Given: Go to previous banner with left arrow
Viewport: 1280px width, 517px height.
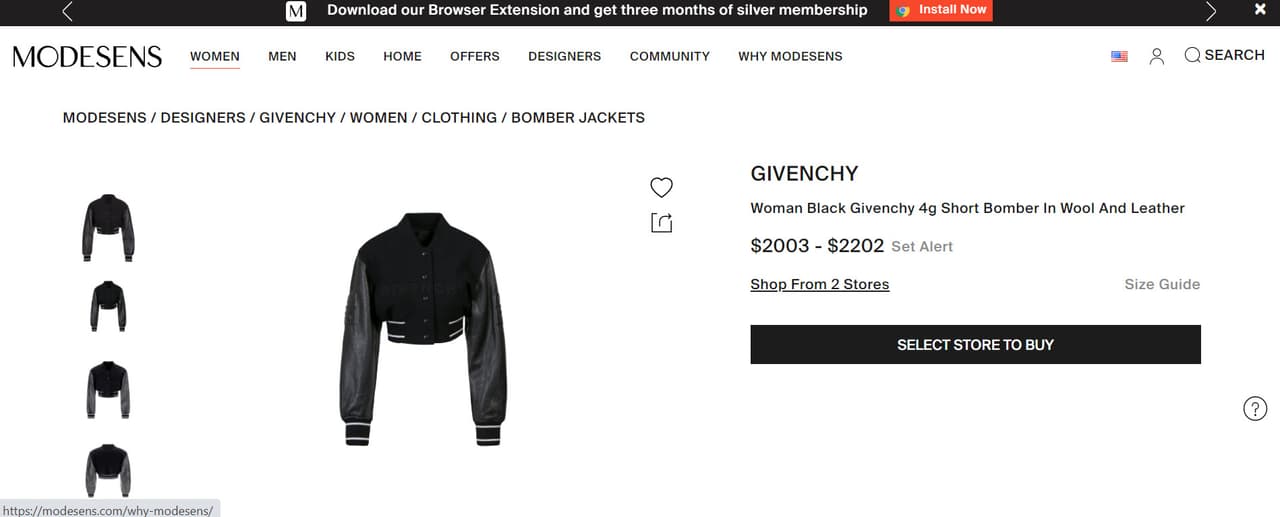Looking at the screenshot, I should [67, 11].
